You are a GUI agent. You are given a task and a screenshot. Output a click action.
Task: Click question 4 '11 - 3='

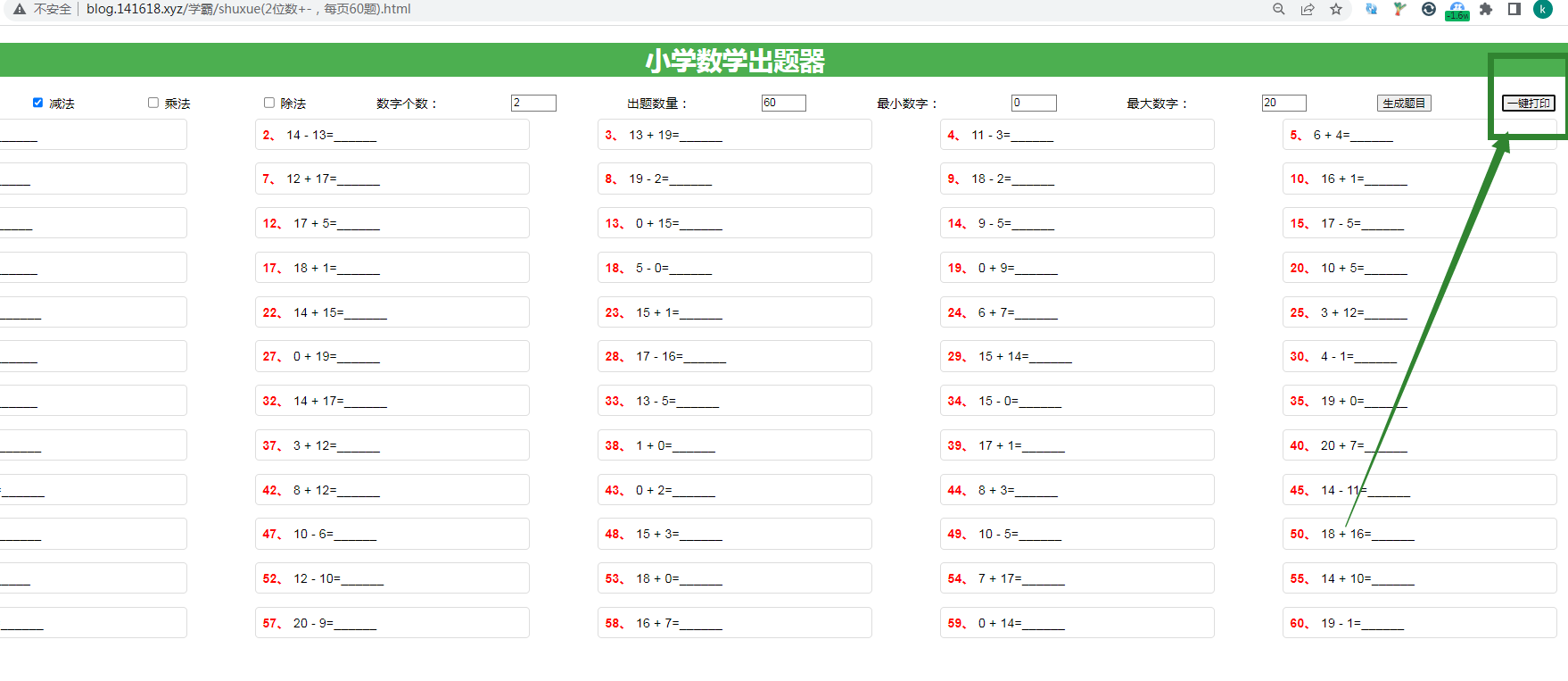[1077, 135]
